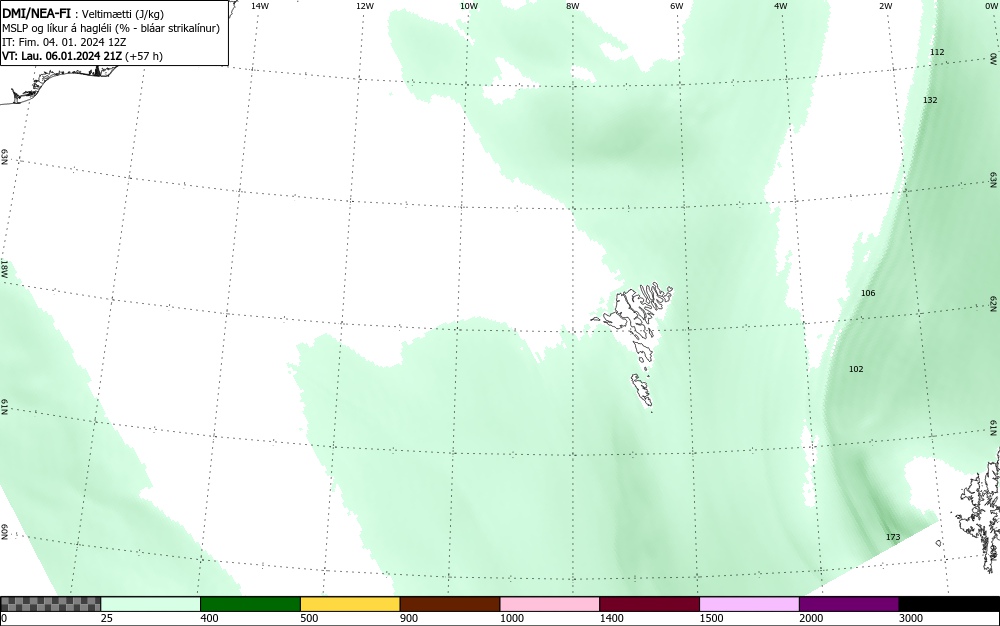Click the MSLP og líkur á hagléli line

111,28
